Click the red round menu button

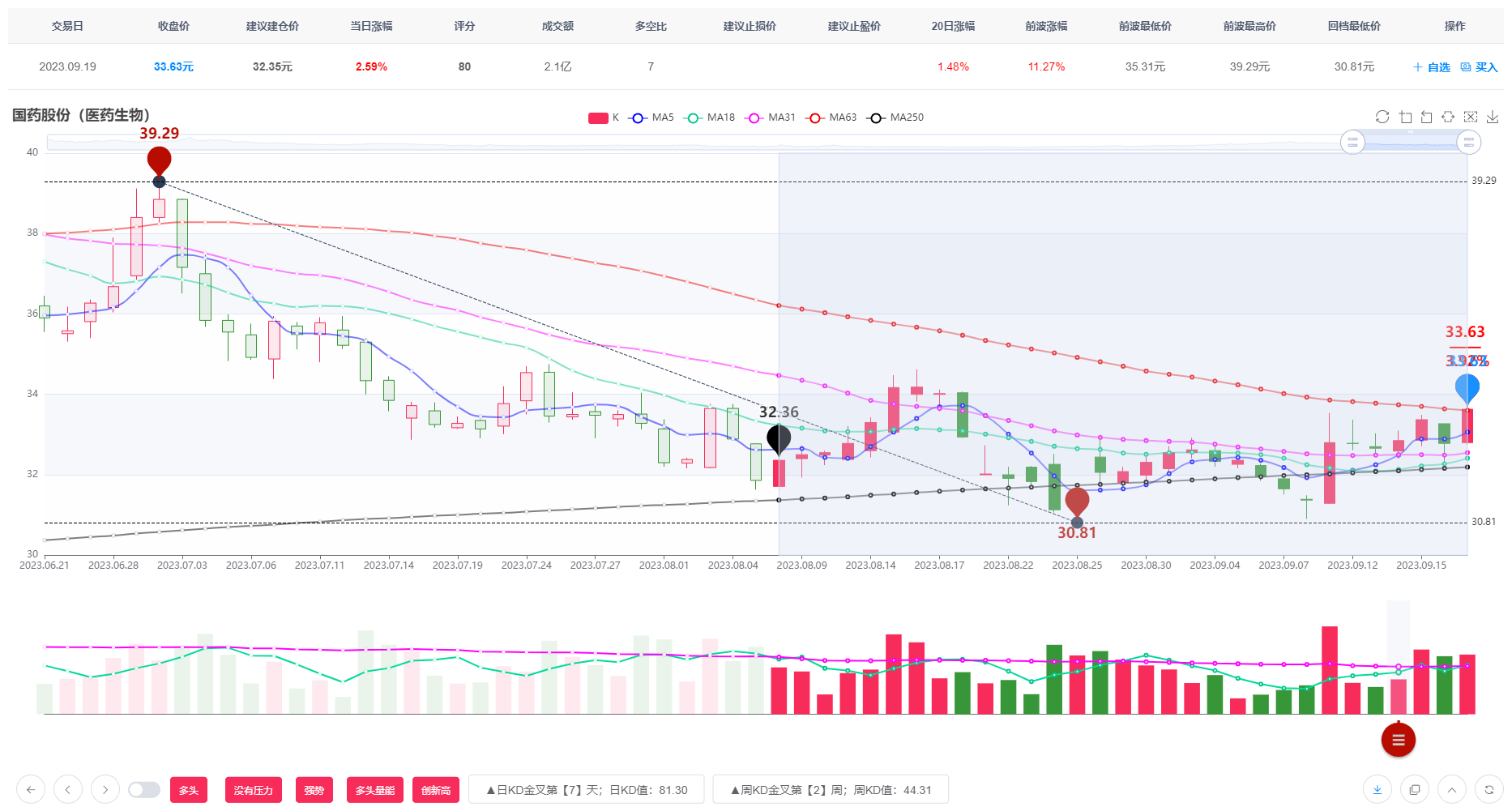point(1399,740)
